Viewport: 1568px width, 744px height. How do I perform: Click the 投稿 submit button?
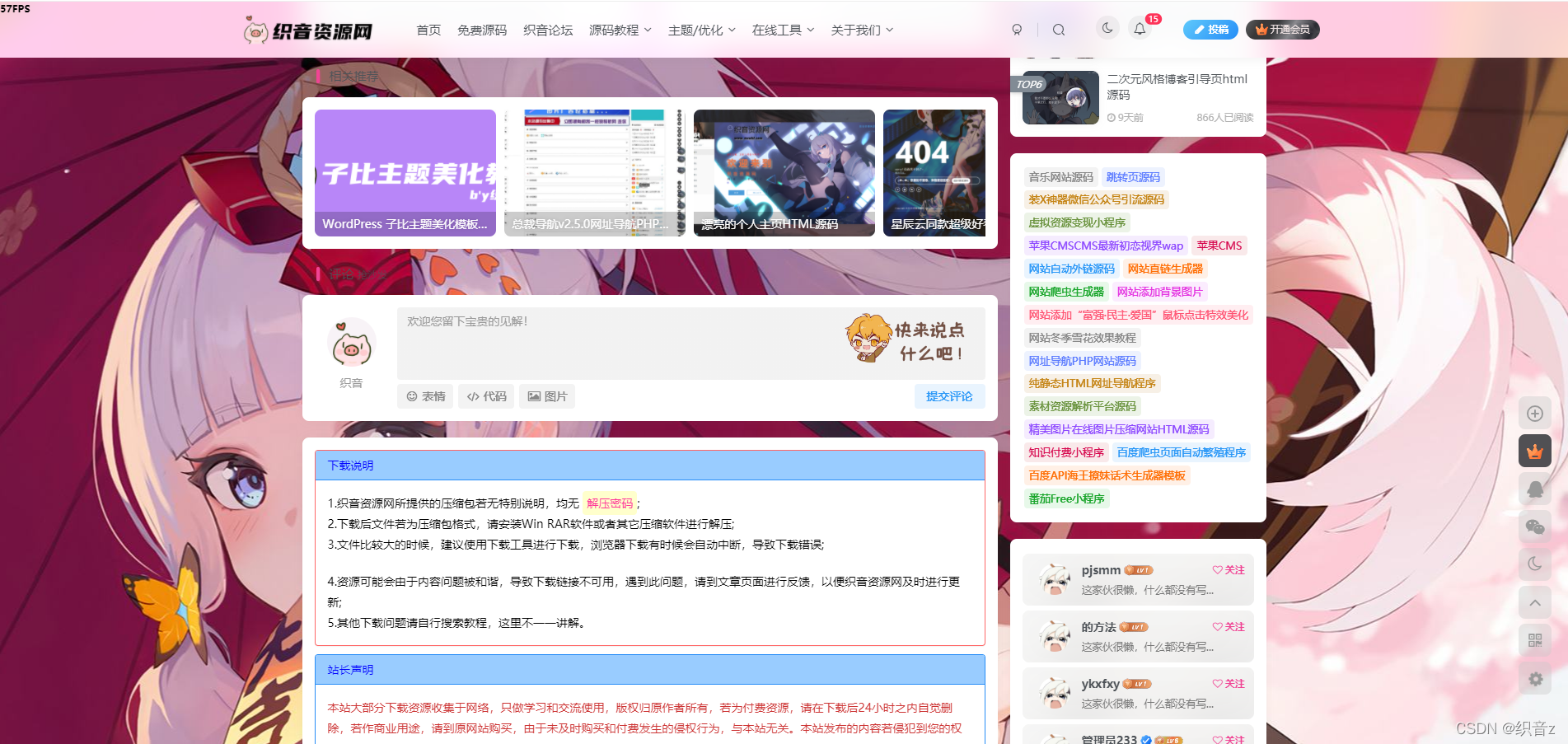1211,30
